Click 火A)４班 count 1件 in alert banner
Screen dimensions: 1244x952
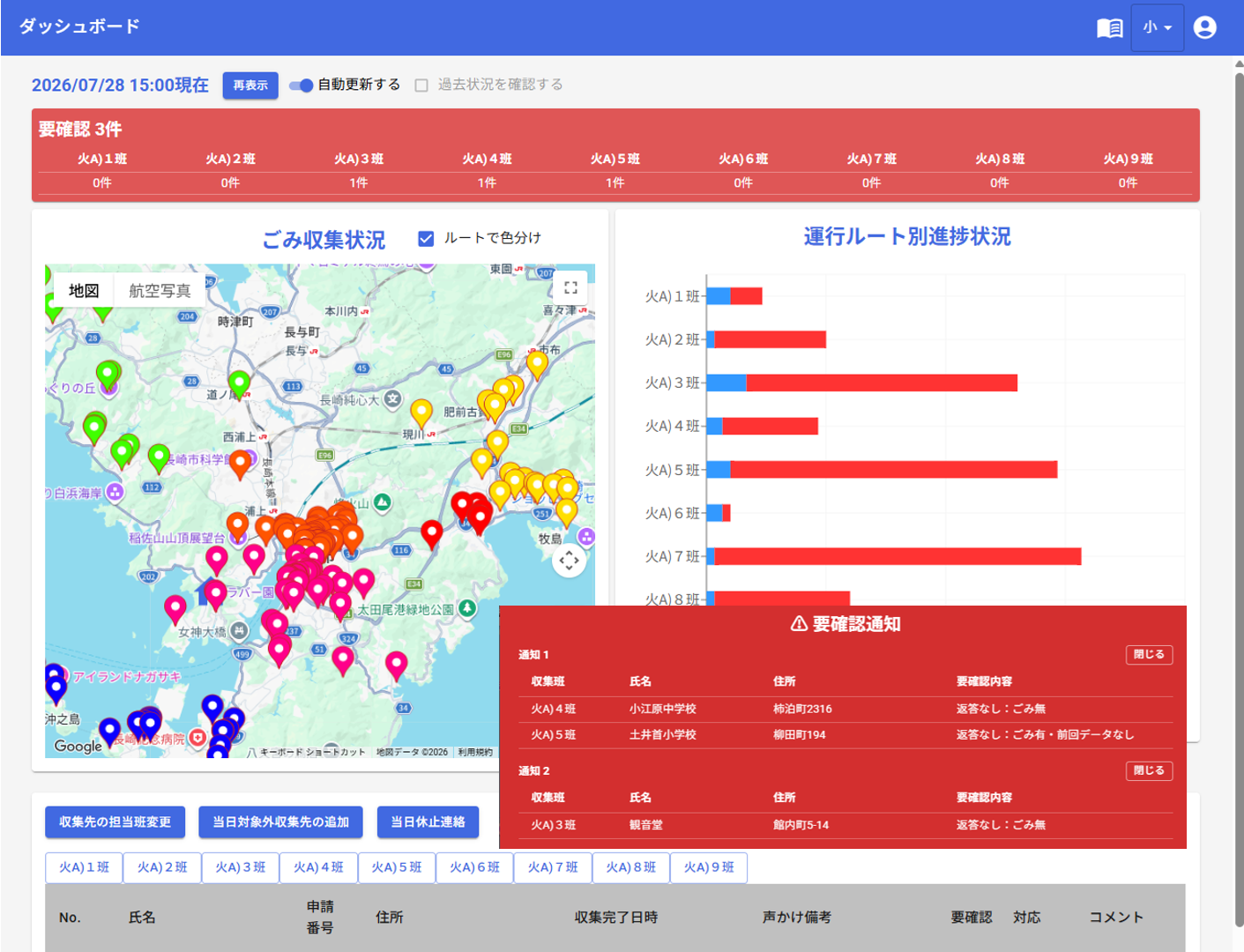[x=487, y=183]
